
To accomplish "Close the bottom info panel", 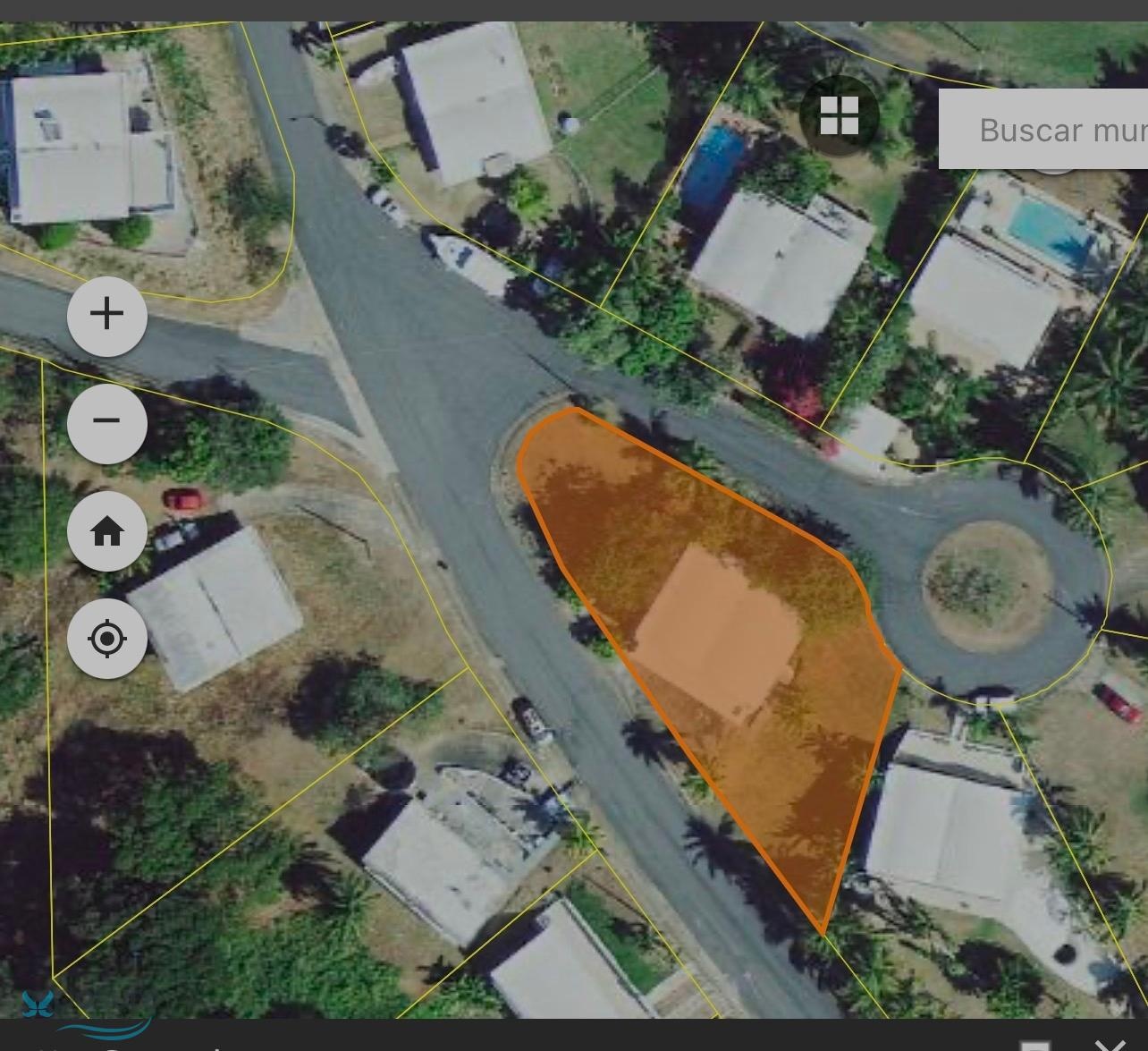I will point(1111,1045).
